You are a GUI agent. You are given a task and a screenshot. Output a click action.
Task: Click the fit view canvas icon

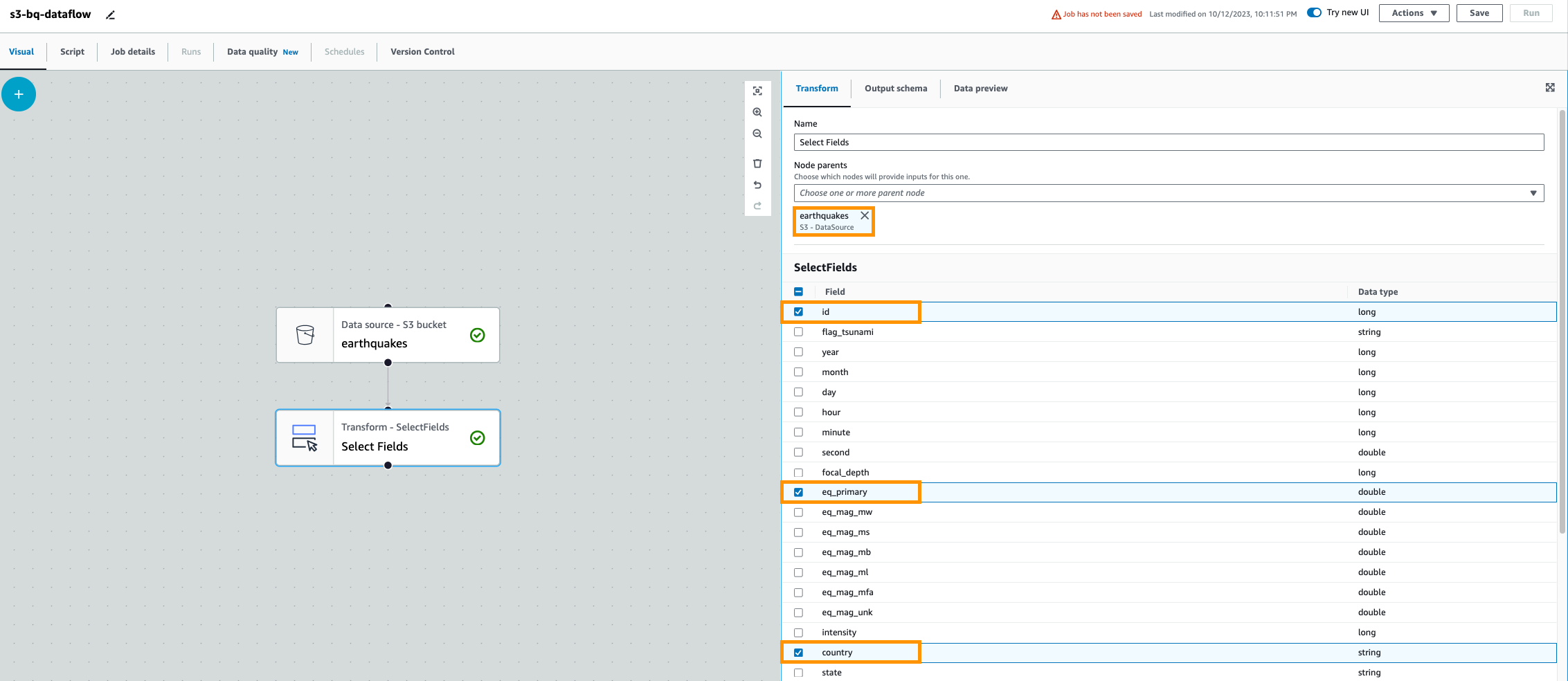(x=757, y=91)
